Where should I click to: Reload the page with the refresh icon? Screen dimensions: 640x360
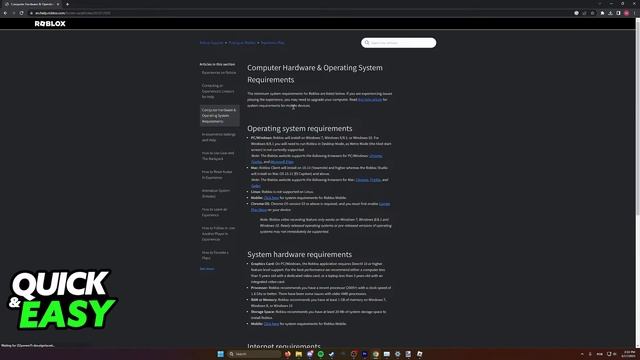22,13
